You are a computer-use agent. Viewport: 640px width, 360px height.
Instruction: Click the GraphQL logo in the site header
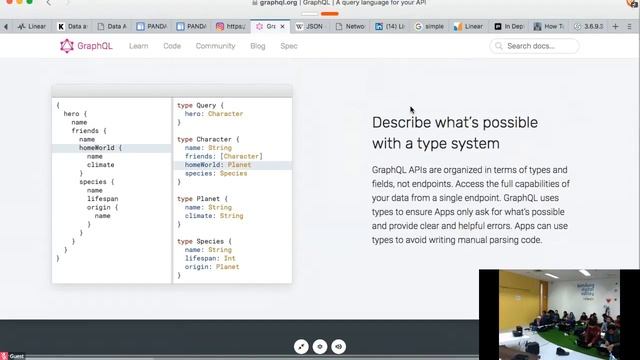pos(86,46)
